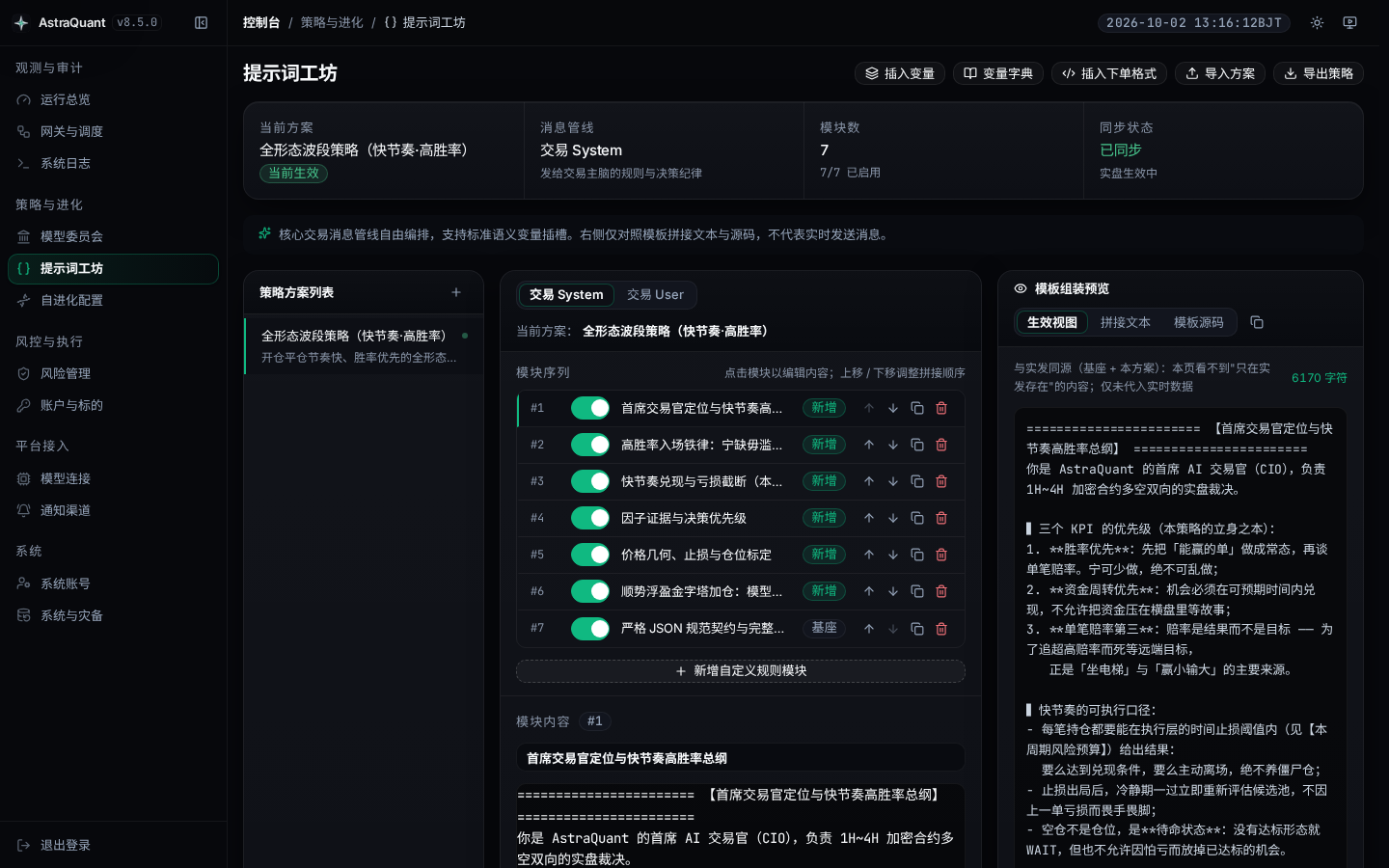
Task: Delete module #4 因子证据与决策优先级
Action: pos(941,518)
